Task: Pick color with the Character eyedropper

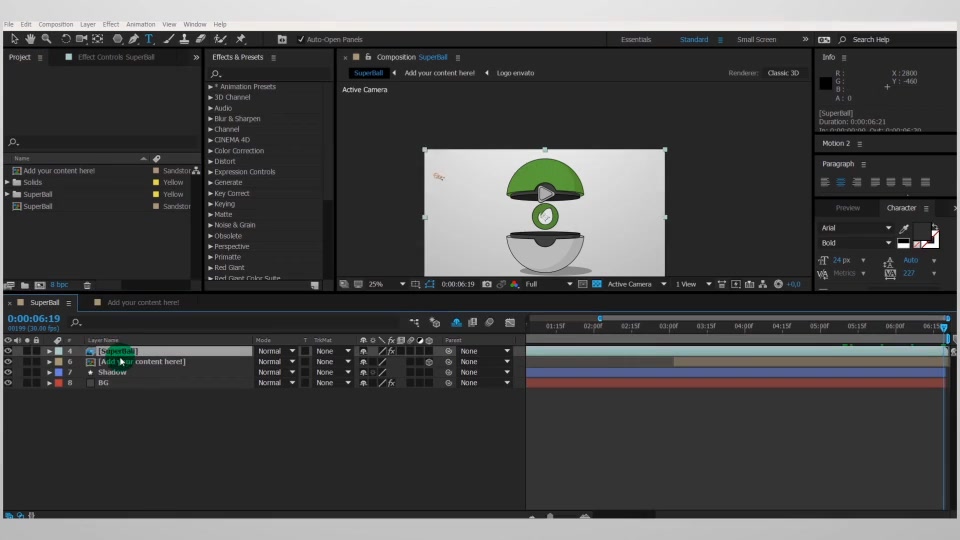Action: [904, 228]
